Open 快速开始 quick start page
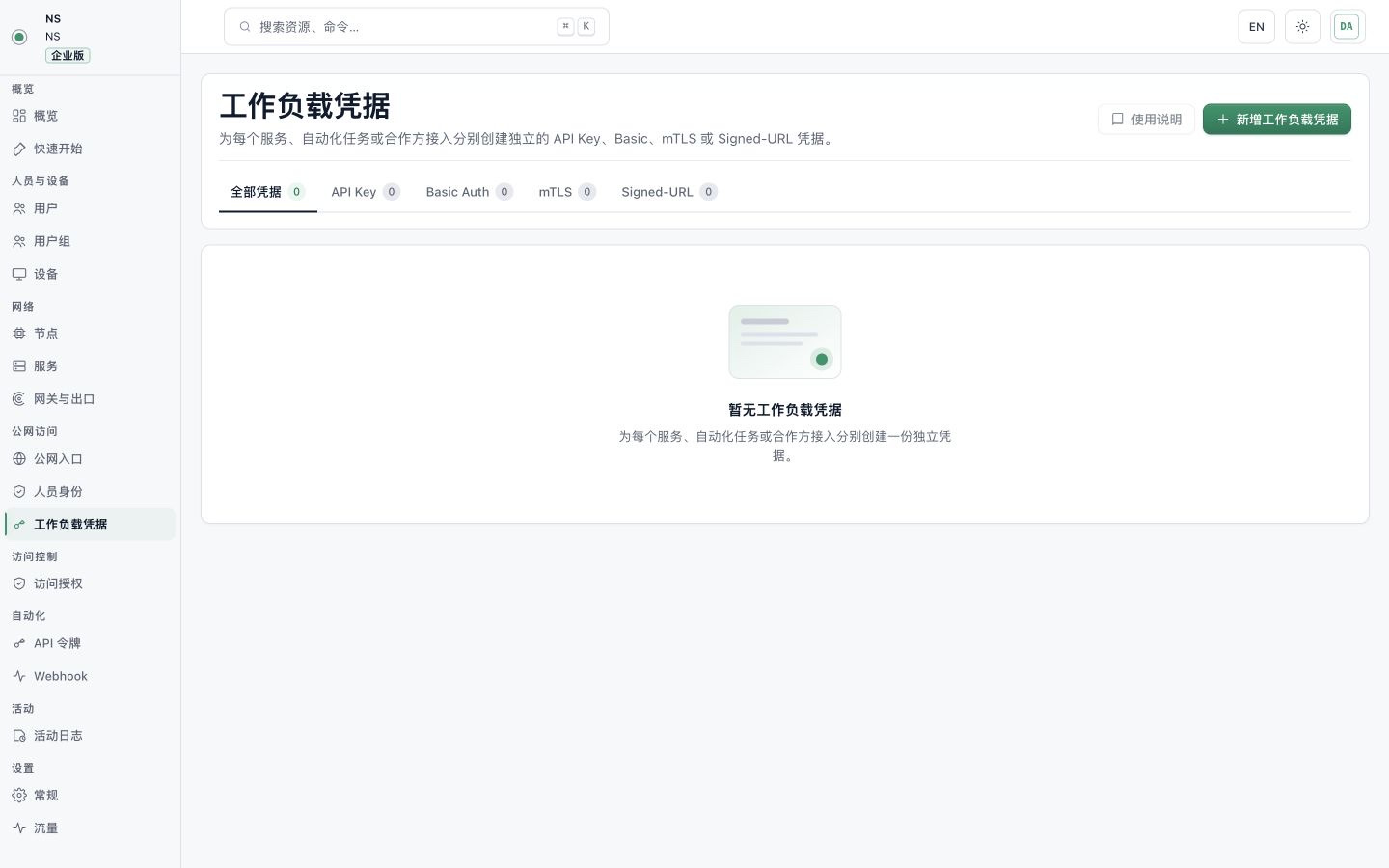 (x=90, y=149)
